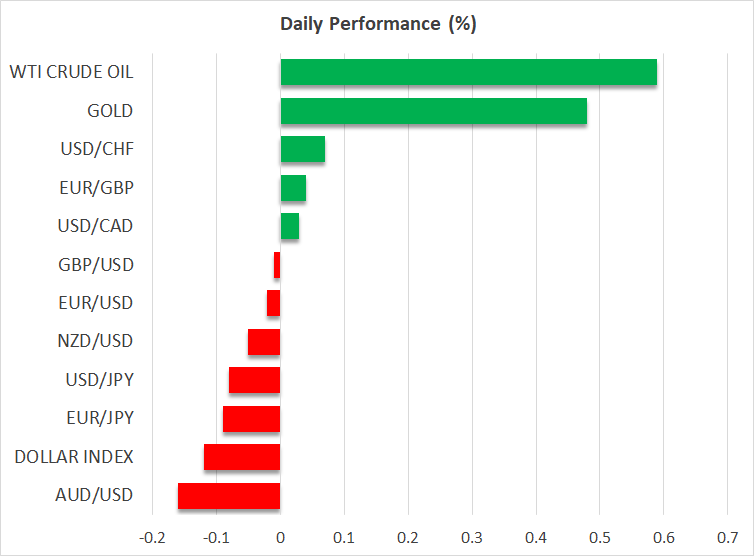The image size is (754, 556).
Task: Click the USD/CHF green bar
Action: [302, 150]
